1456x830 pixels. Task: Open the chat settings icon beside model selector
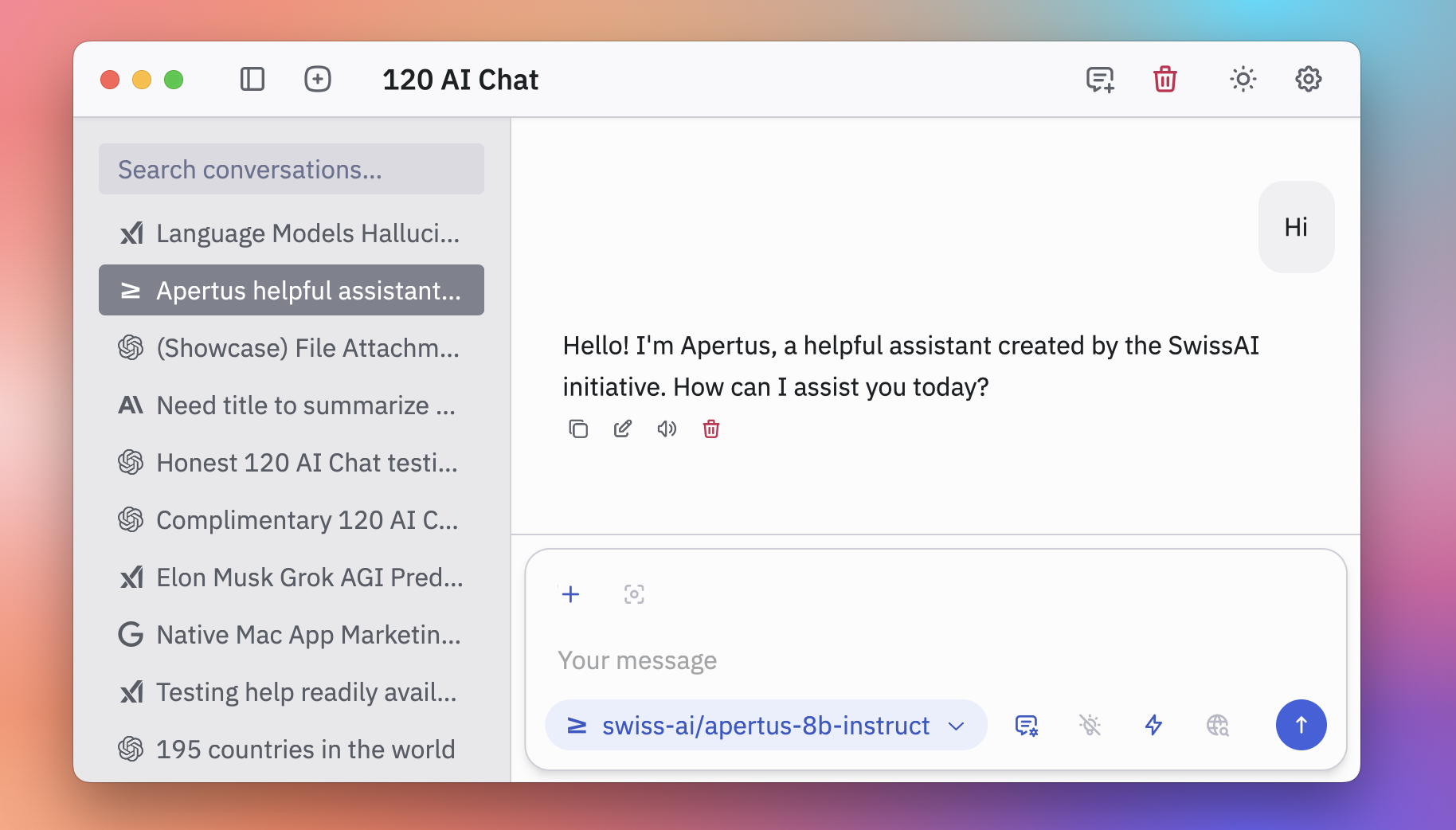tap(1026, 726)
